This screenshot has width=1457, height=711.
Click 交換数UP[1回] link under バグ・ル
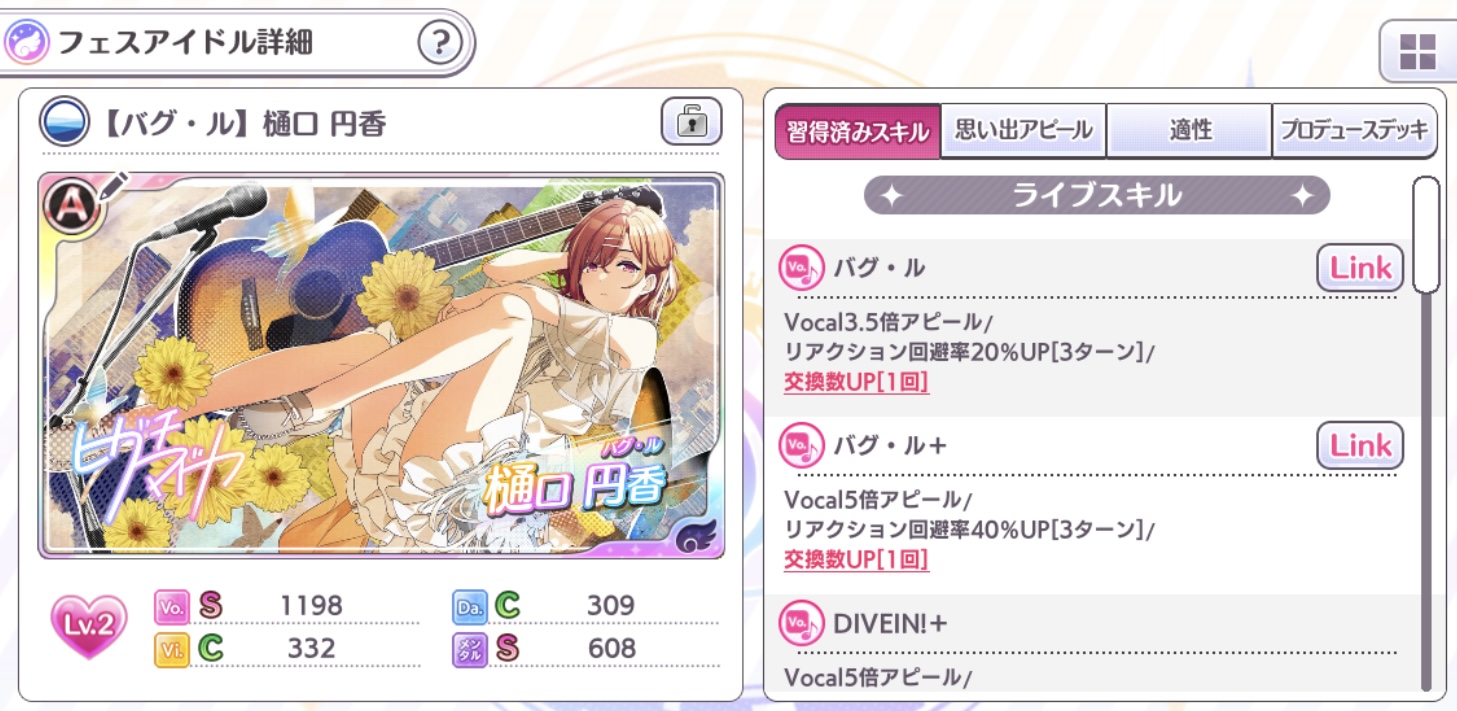pos(856,382)
